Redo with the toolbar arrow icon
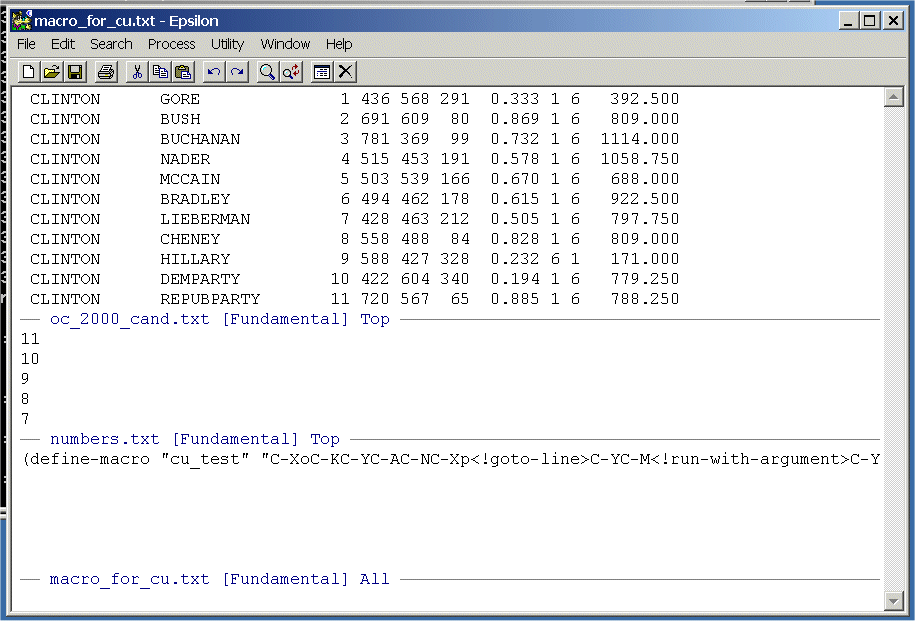 click(237, 71)
